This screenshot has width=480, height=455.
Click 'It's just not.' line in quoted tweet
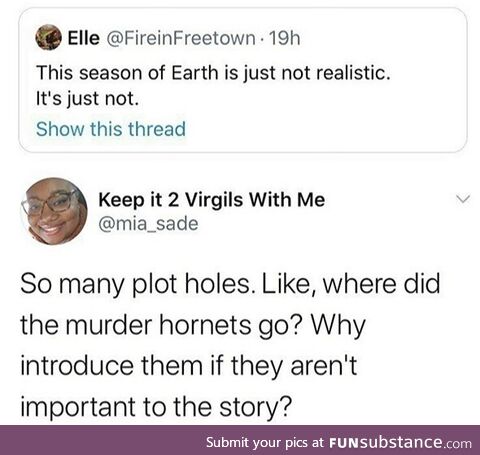[87, 99]
